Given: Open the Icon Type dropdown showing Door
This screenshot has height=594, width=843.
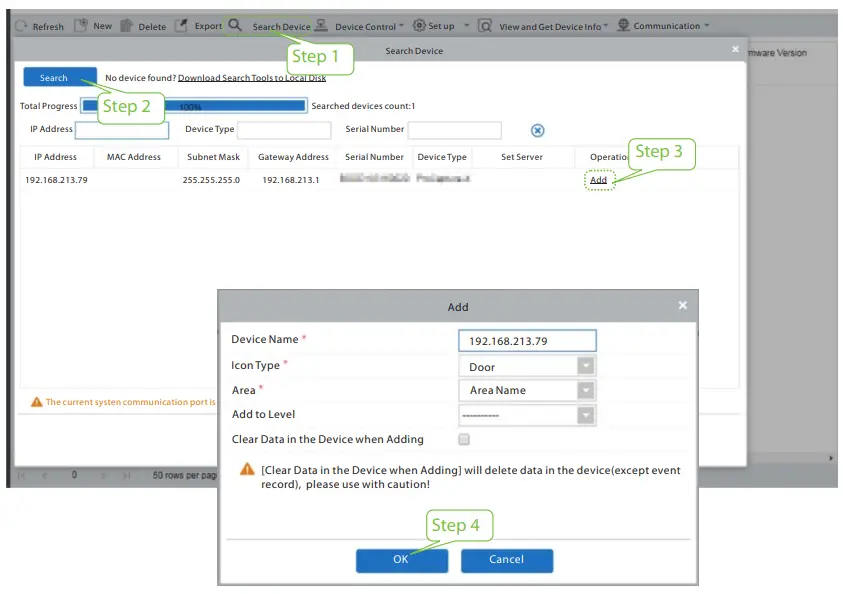Looking at the screenshot, I should pyautogui.click(x=586, y=366).
